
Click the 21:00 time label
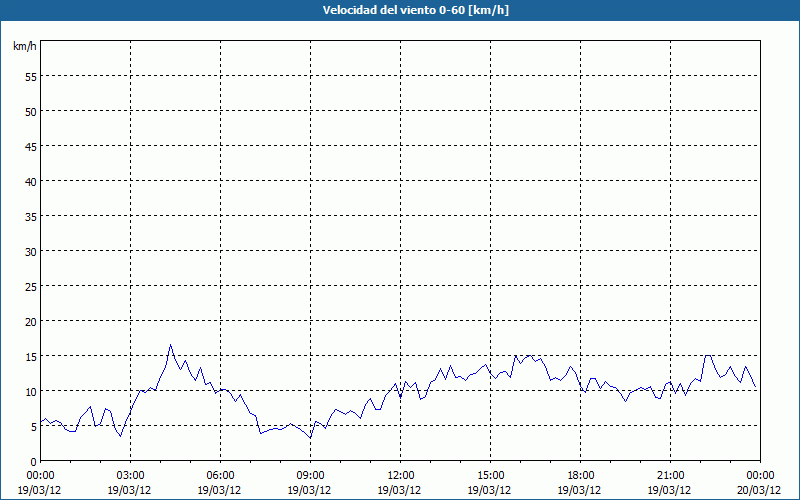[x=670, y=476]
